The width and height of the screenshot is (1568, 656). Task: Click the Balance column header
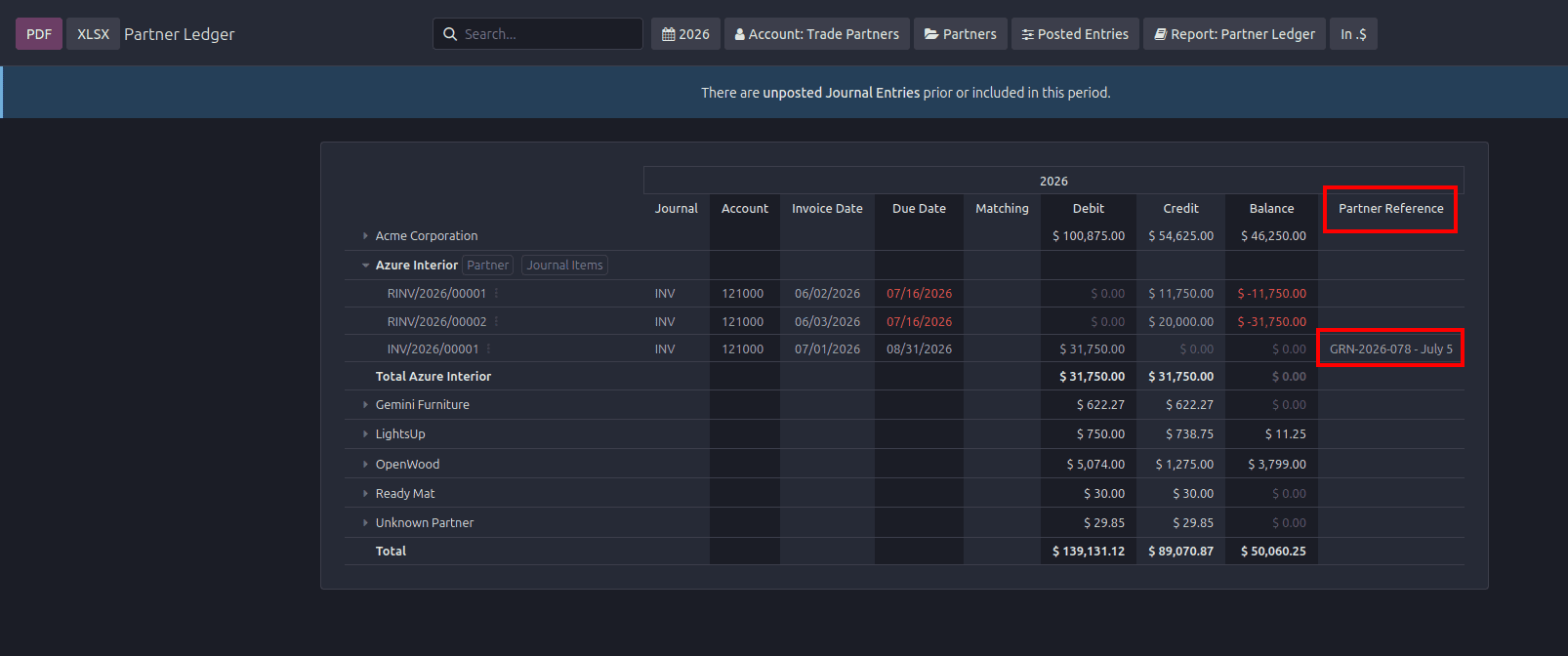(x=1271, y=209)
